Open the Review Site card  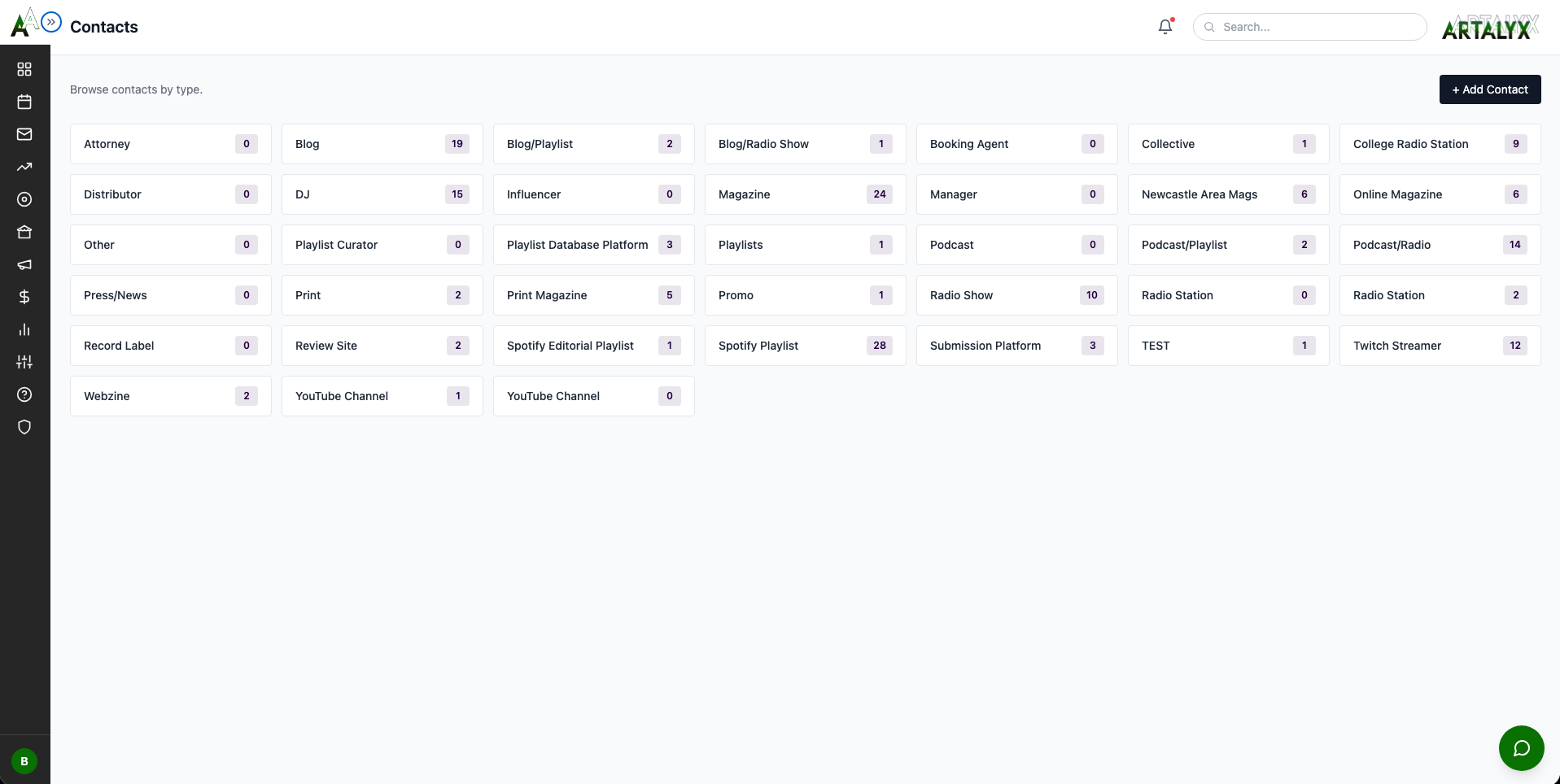click(382, 346)
